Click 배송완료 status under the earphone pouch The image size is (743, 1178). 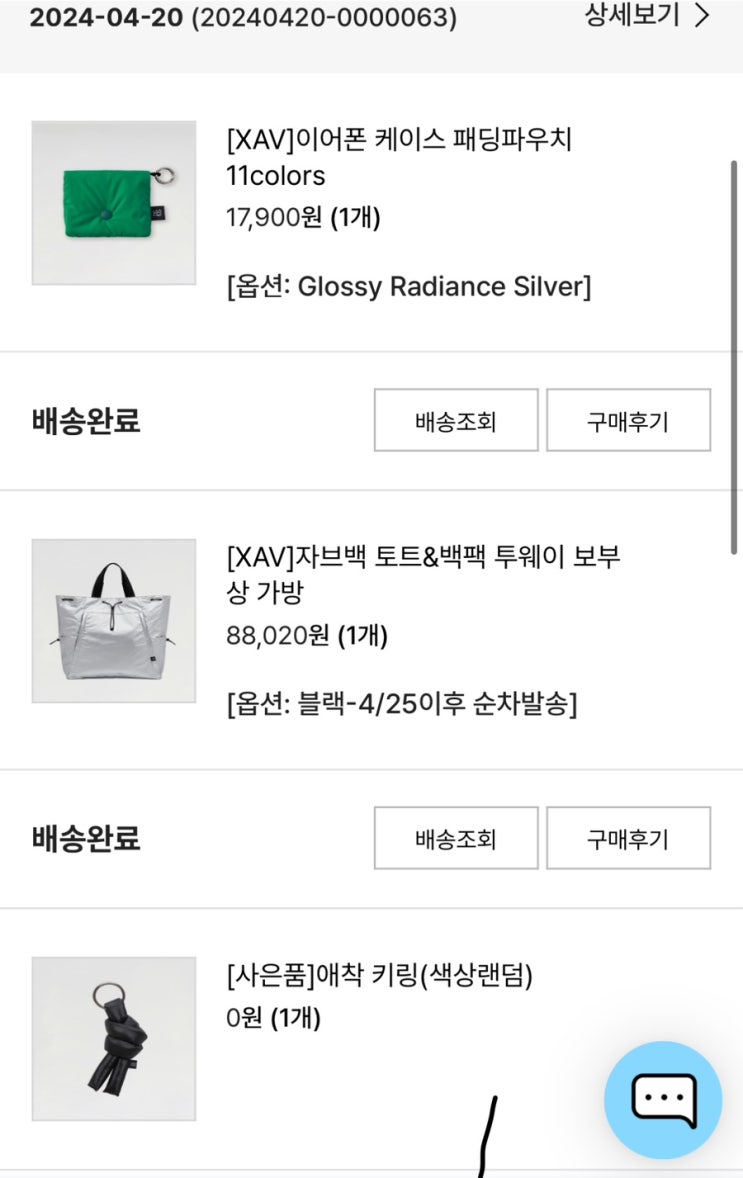[x=86, y=421]
